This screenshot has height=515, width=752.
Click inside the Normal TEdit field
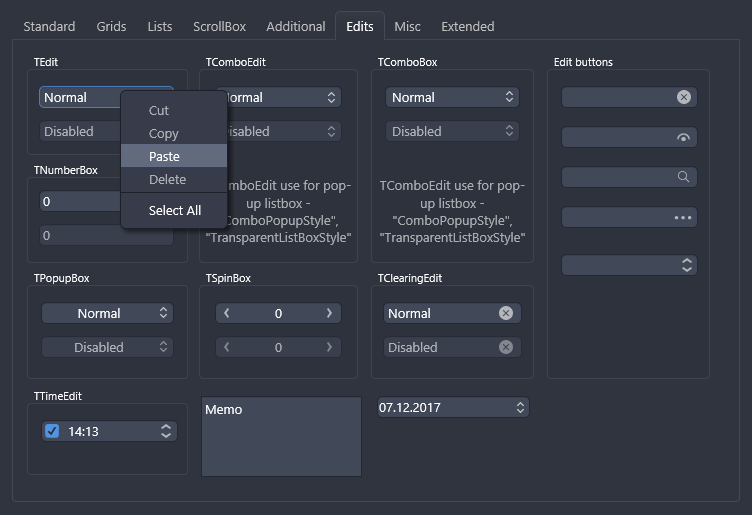(x=80, y=97)
